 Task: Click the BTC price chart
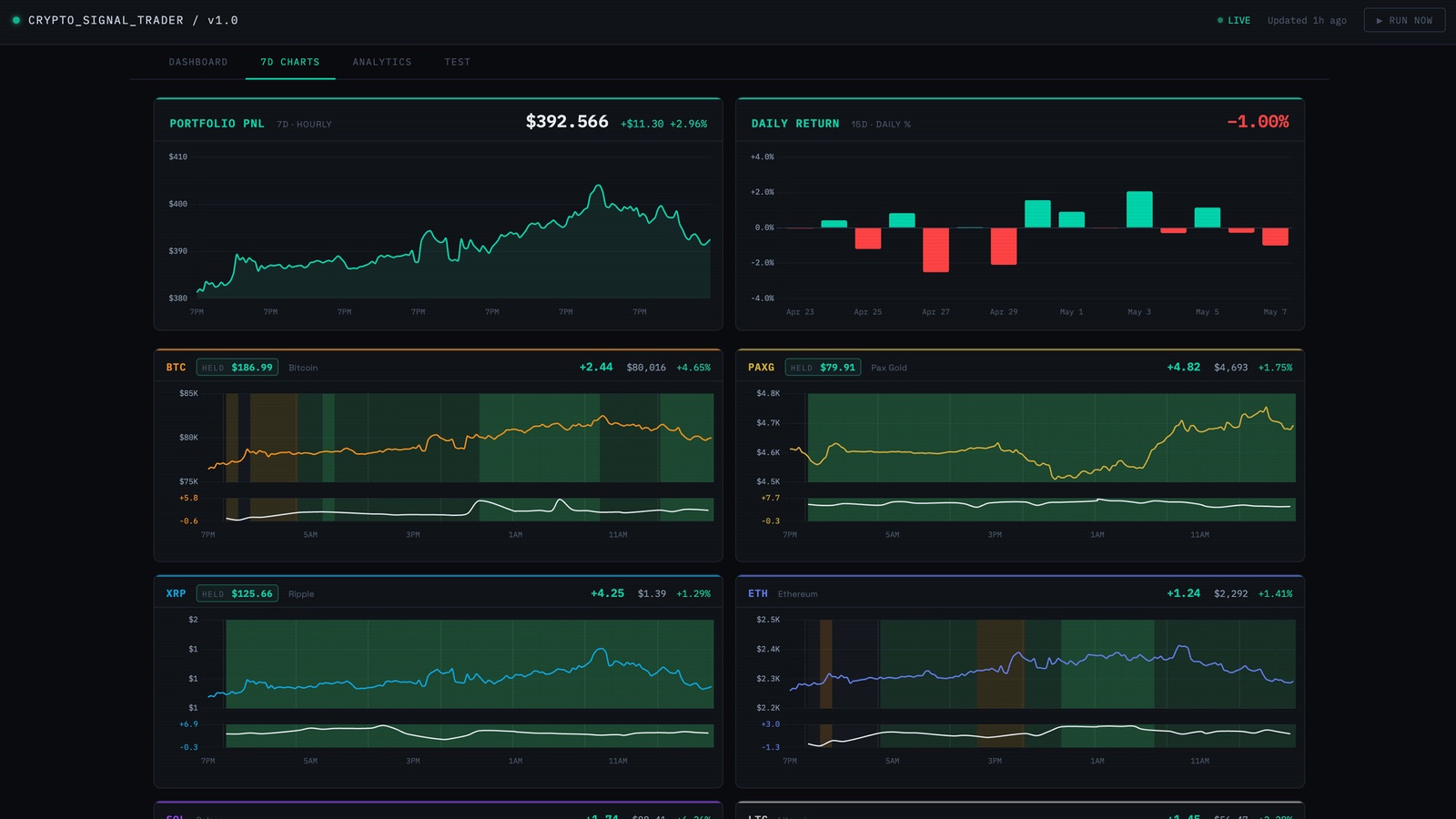[460, 438]
